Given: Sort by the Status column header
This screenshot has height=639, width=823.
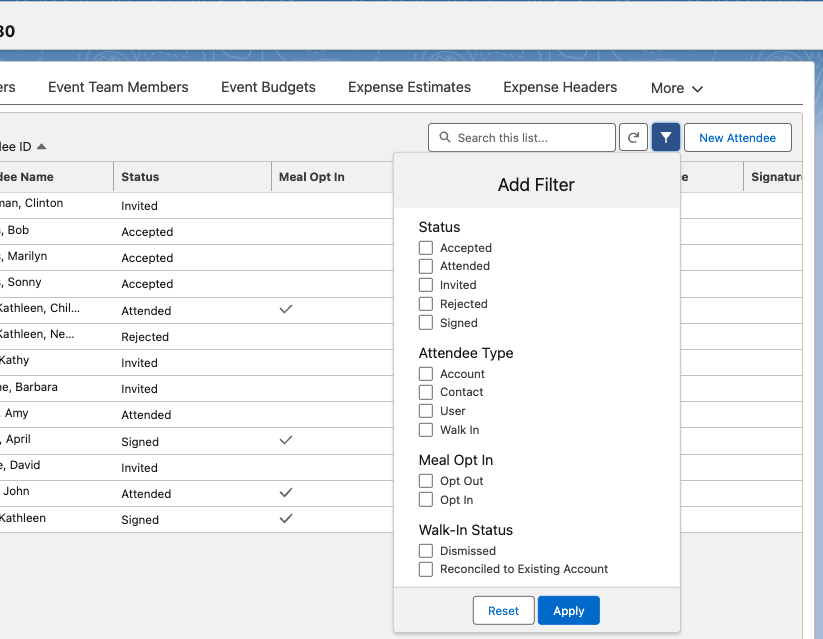Looking at the screenshot, I should (x=140, y=177).
